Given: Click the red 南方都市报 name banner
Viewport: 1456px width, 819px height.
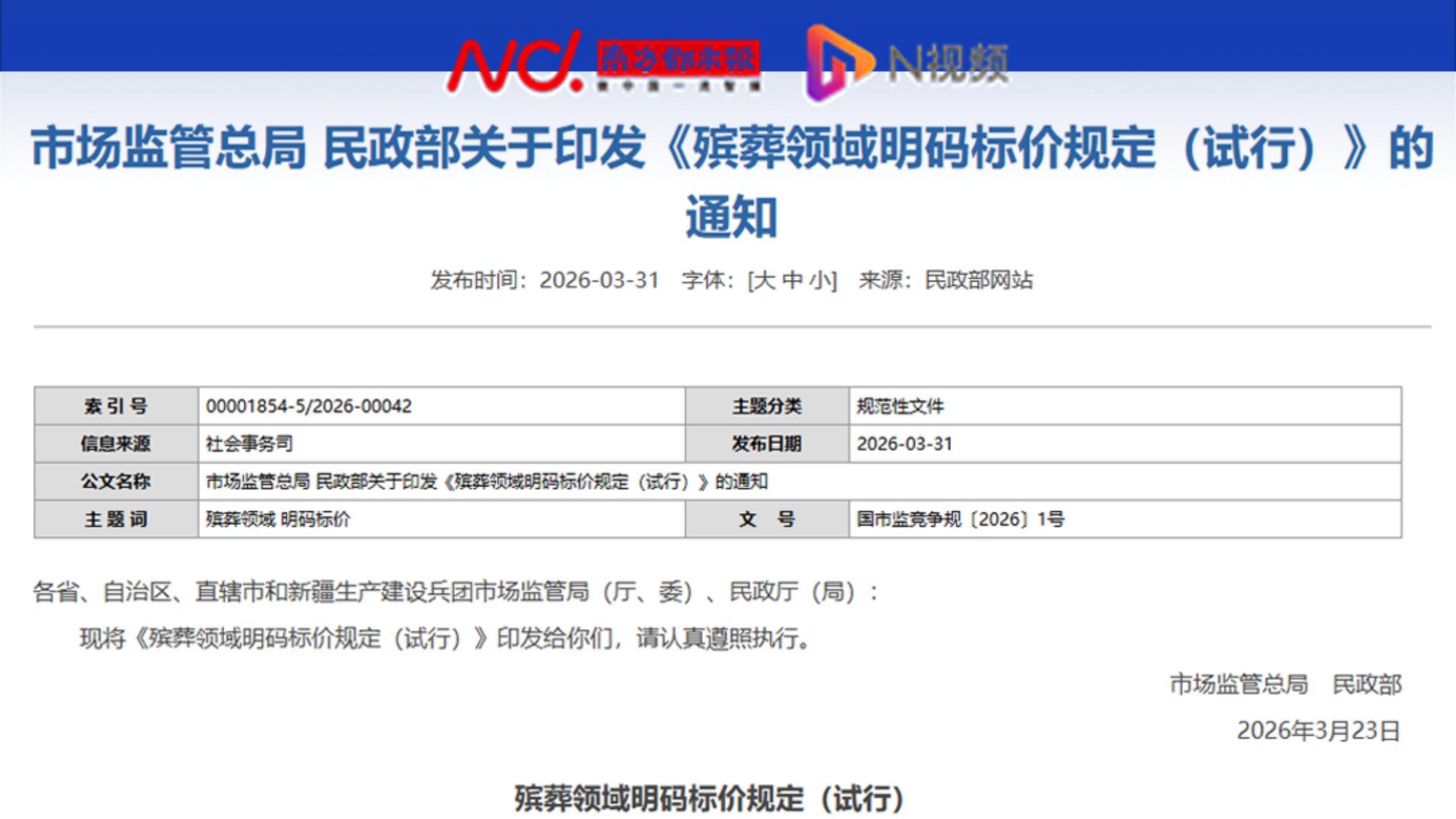Looking at the screenshot, I should [677, 59].
